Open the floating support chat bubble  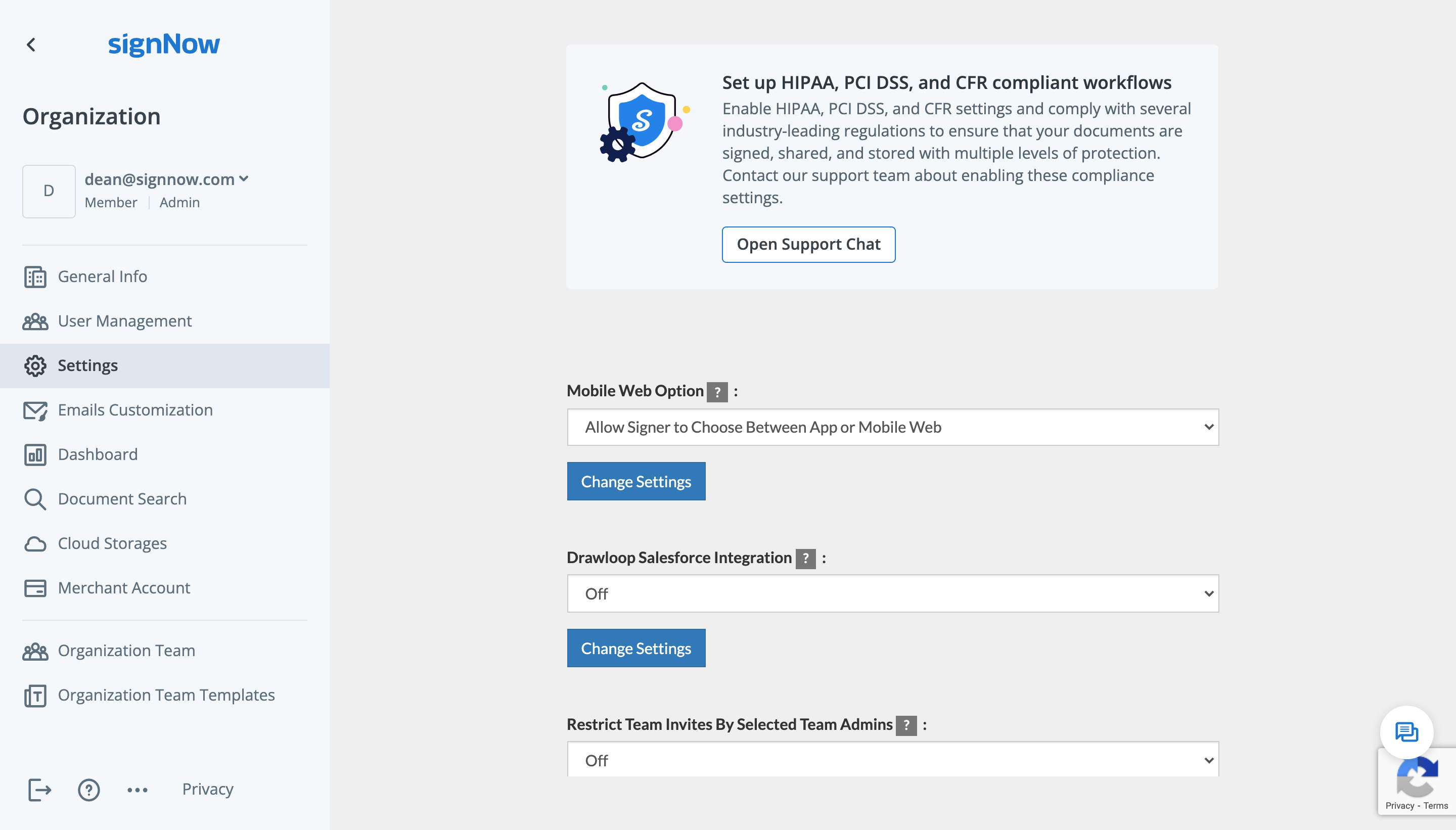tap(1406, 732)
